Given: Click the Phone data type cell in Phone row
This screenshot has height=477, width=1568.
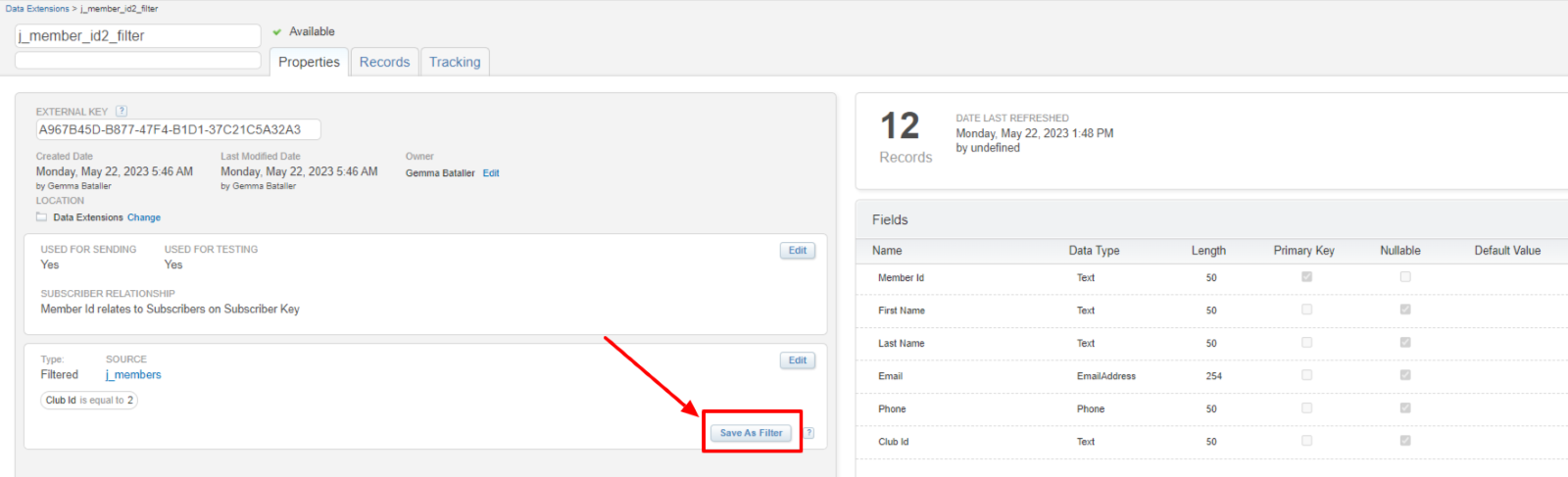Looking at the screenshot, I should coord(1091,409).
